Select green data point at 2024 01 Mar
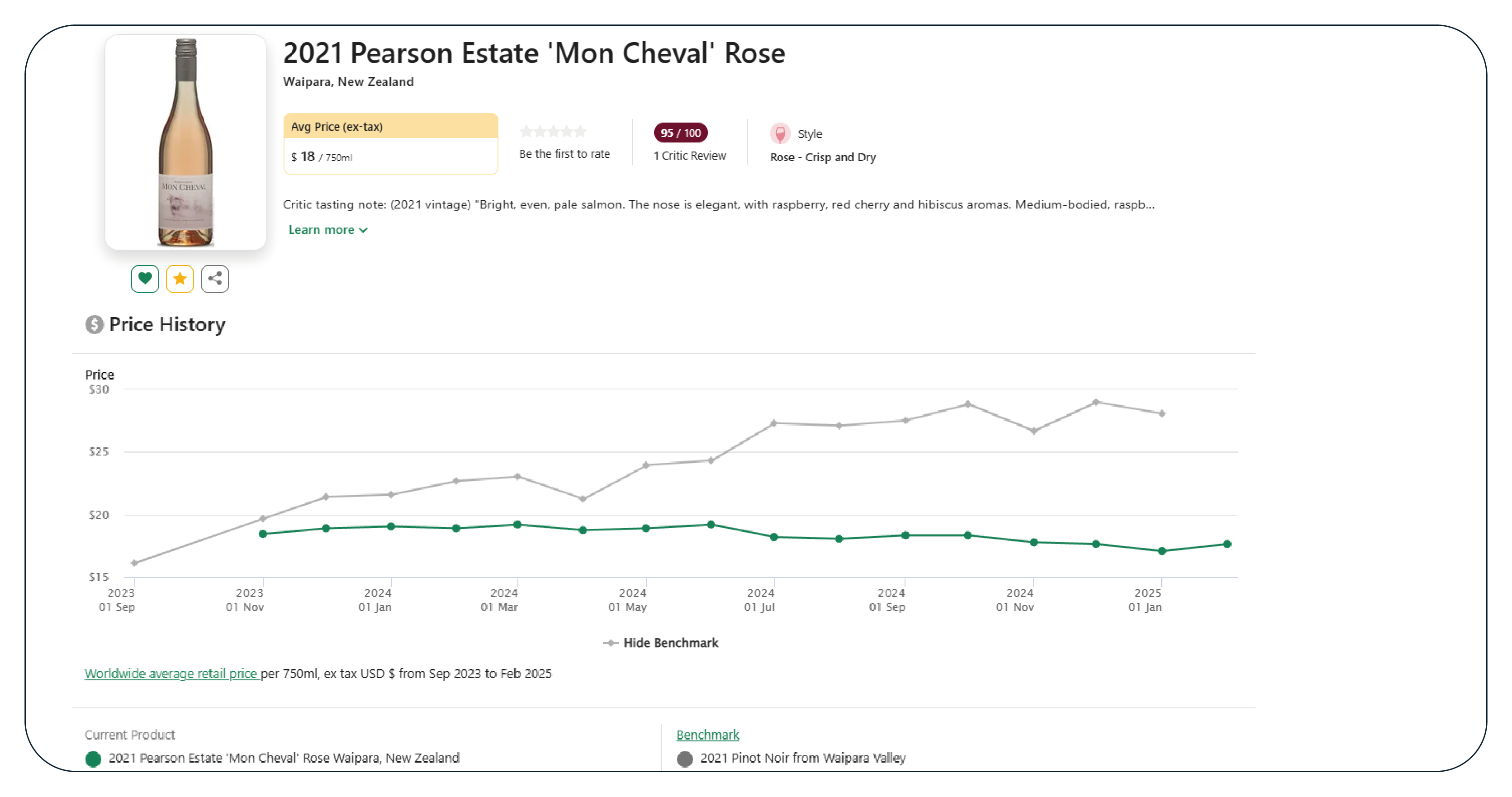Screen dimensions: 1512x797 517,524
